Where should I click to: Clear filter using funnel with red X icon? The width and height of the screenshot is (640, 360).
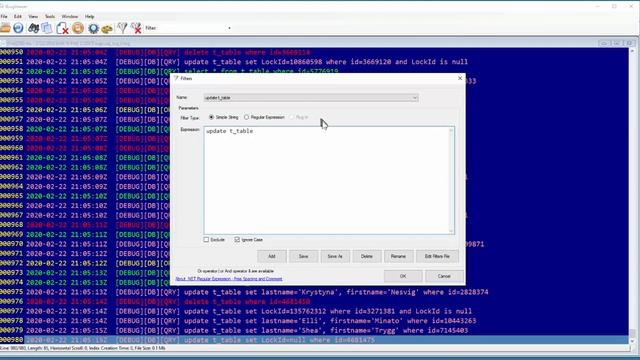tap(136, 28)
